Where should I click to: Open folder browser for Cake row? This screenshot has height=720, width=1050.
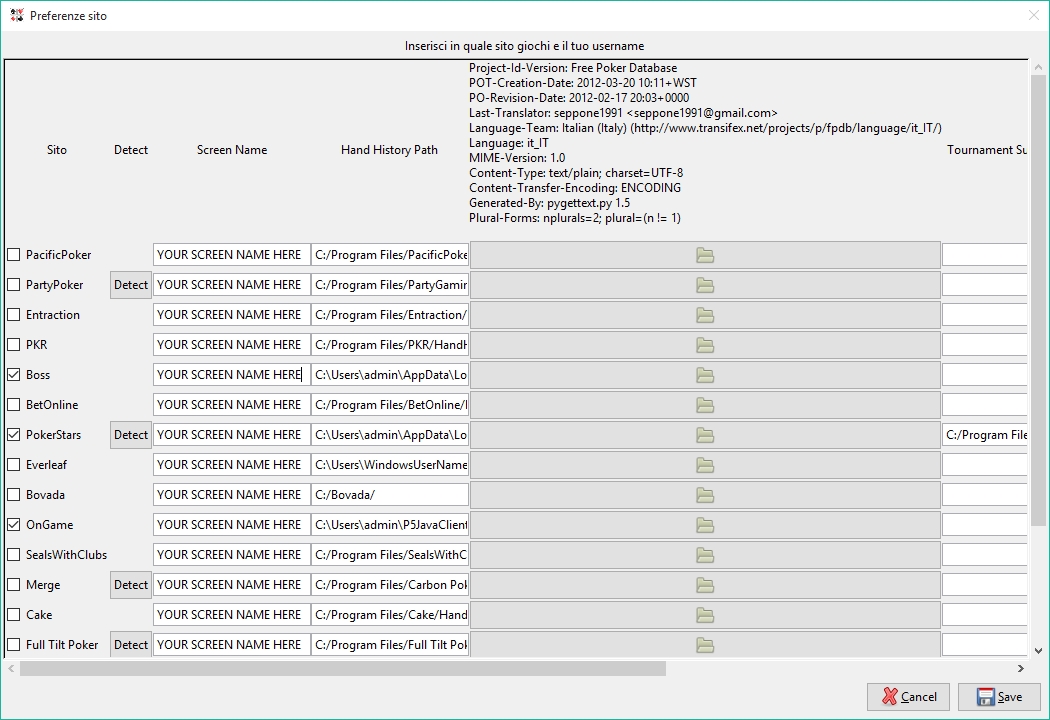(x=705, y=615)
